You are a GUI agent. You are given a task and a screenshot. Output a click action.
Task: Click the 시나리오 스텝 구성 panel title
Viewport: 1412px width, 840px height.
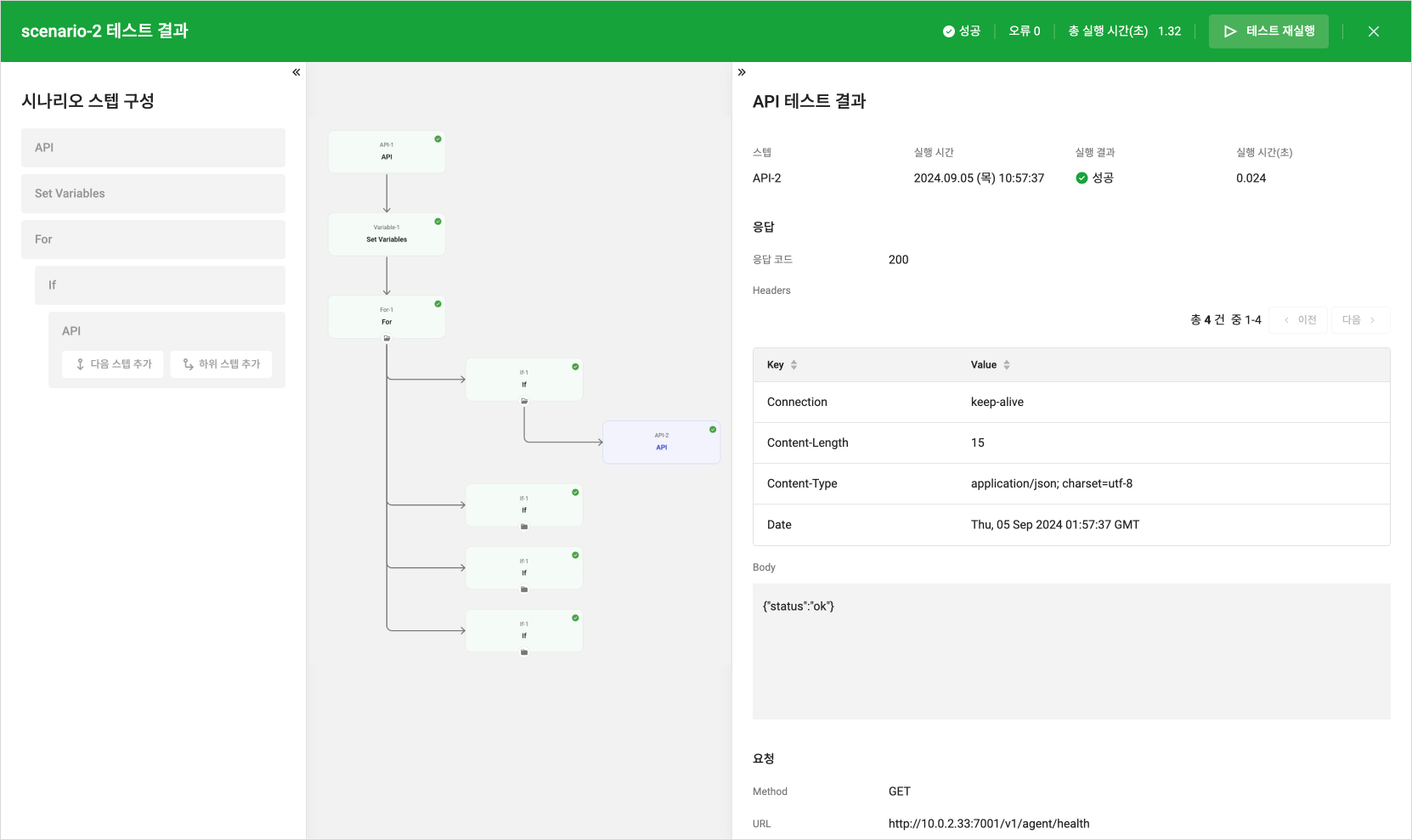tap(88, 101)
